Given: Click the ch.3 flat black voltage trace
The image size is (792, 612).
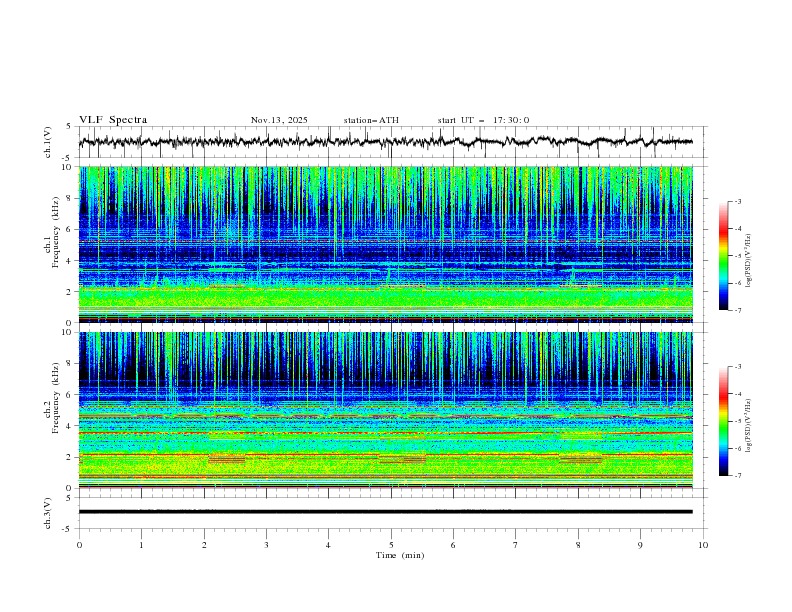Looking at the screenshot, I should tap(385, 512).
